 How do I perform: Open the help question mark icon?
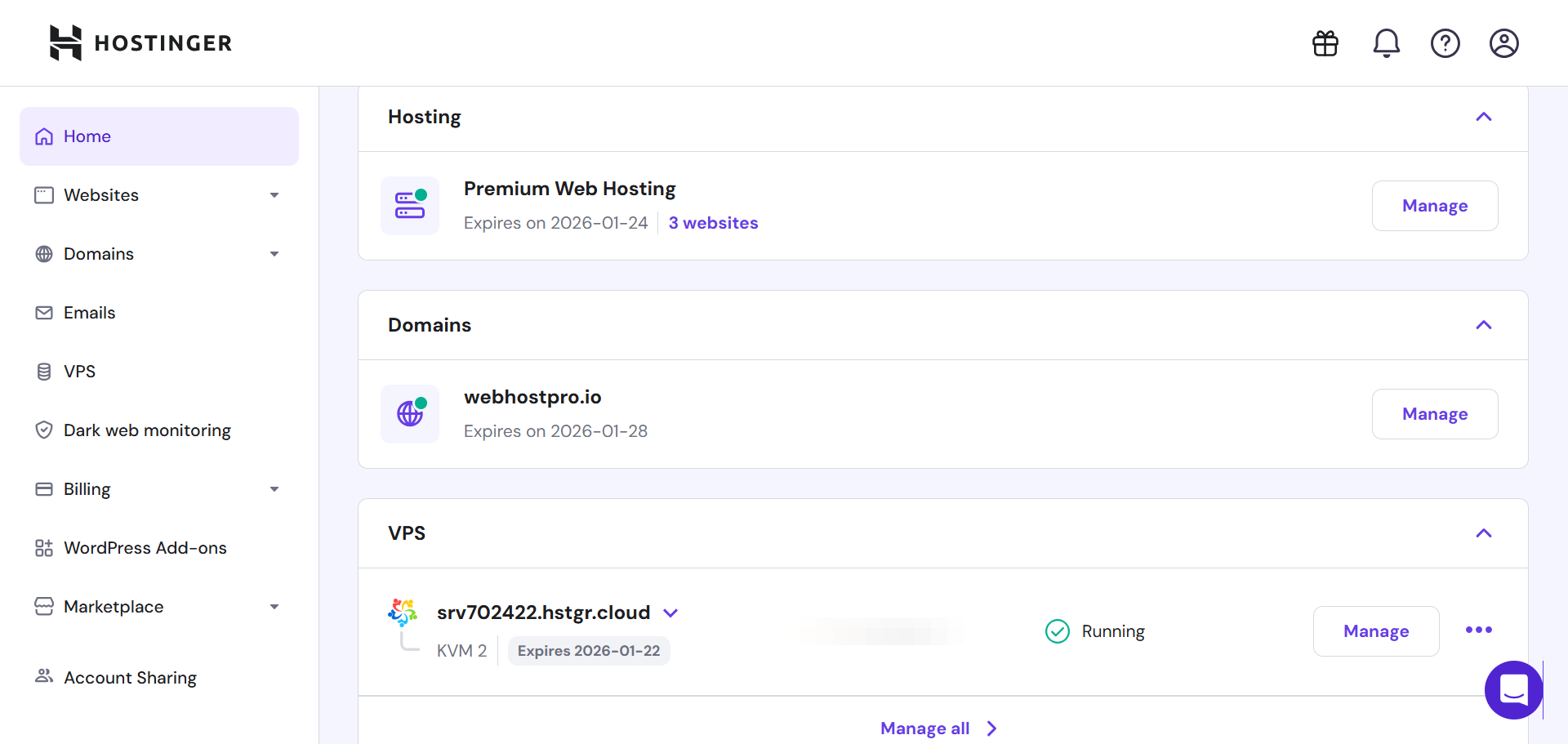tap(1445, 43)
